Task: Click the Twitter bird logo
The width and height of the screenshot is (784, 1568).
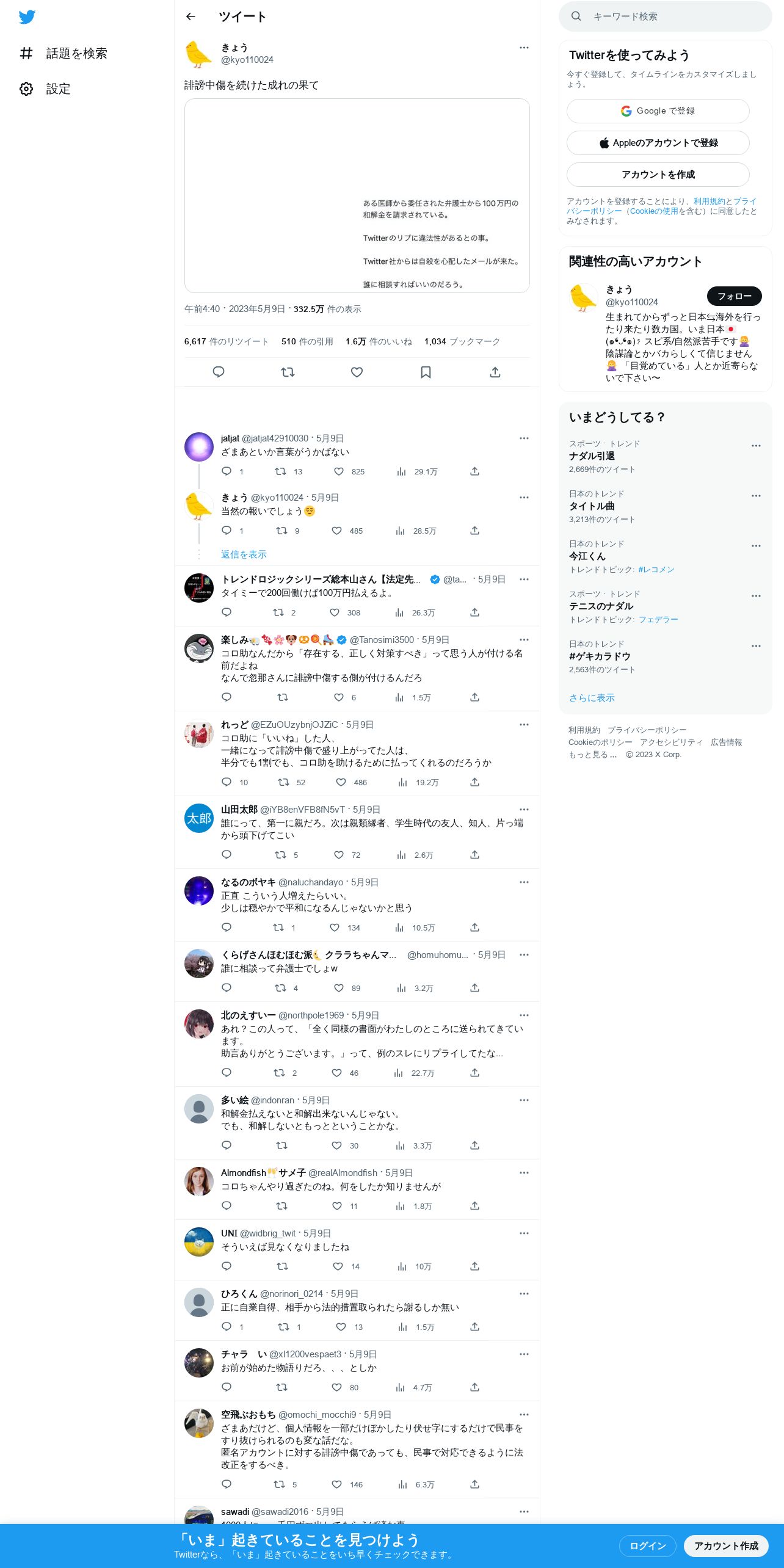Action: coord(27,16)
